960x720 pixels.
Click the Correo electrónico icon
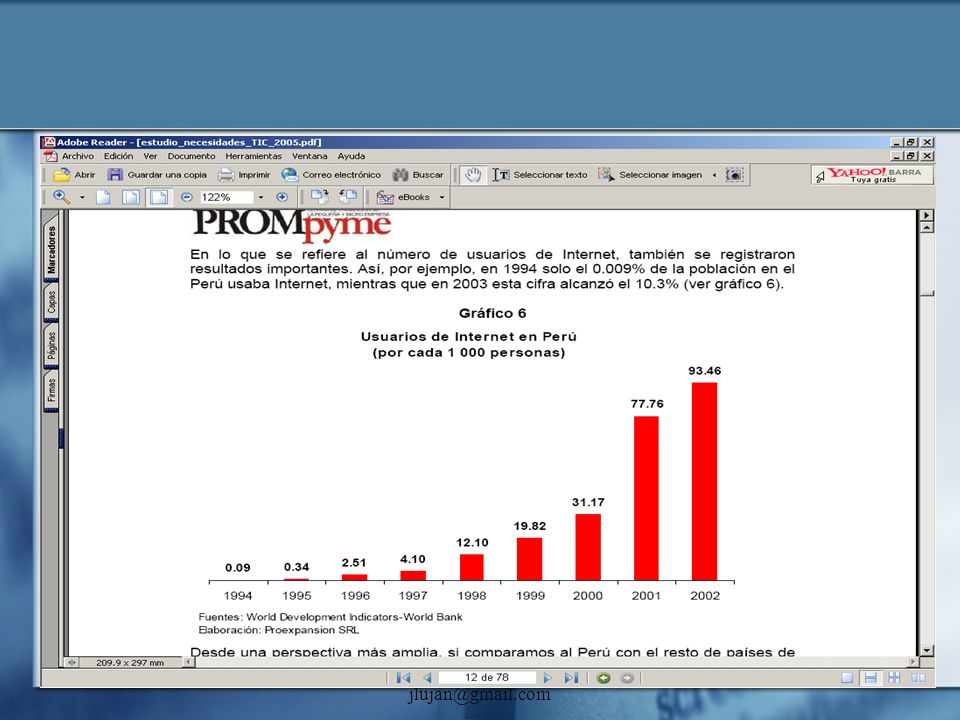pos(290,175)
